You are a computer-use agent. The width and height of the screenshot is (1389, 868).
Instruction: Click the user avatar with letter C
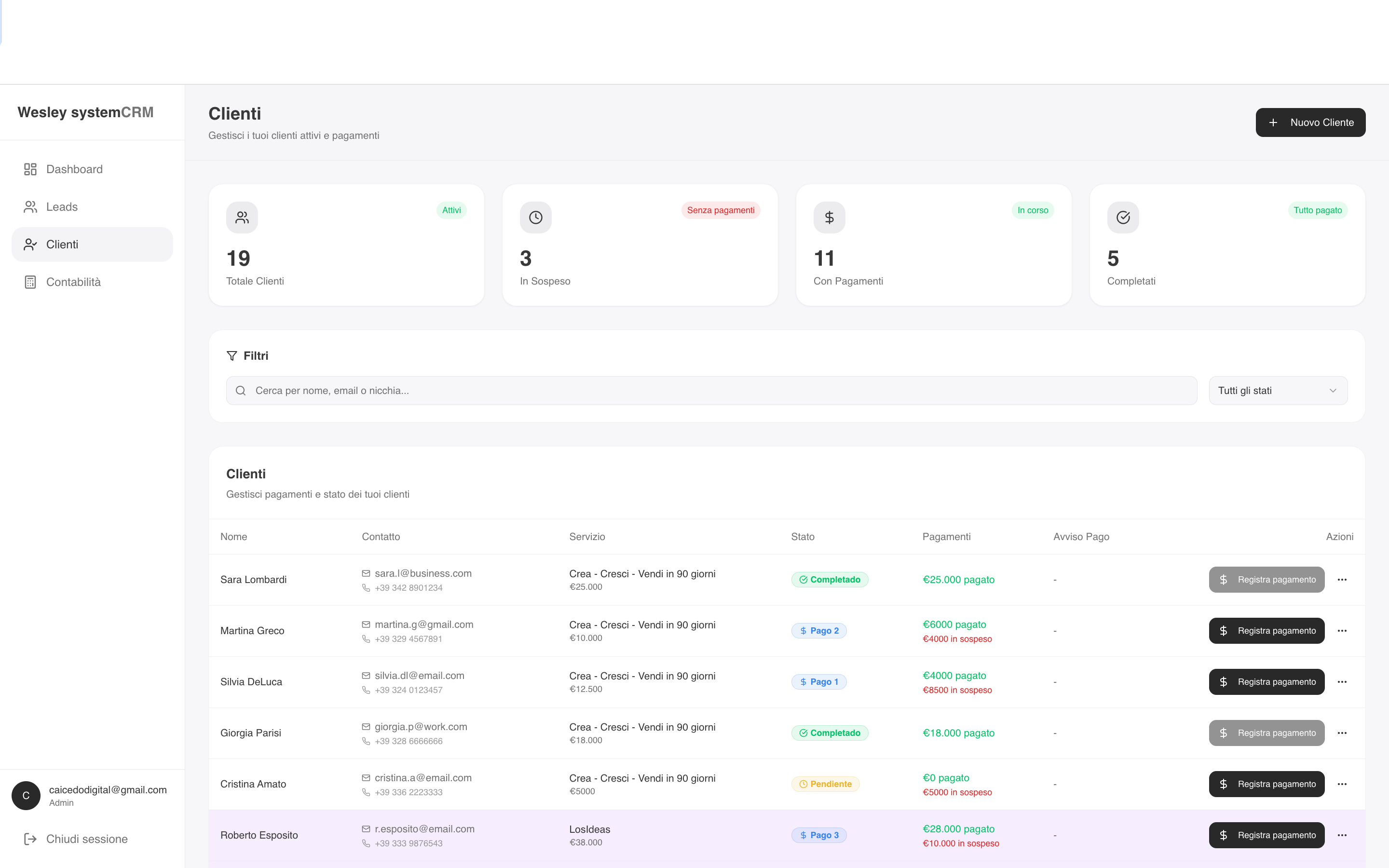[26, 795]
